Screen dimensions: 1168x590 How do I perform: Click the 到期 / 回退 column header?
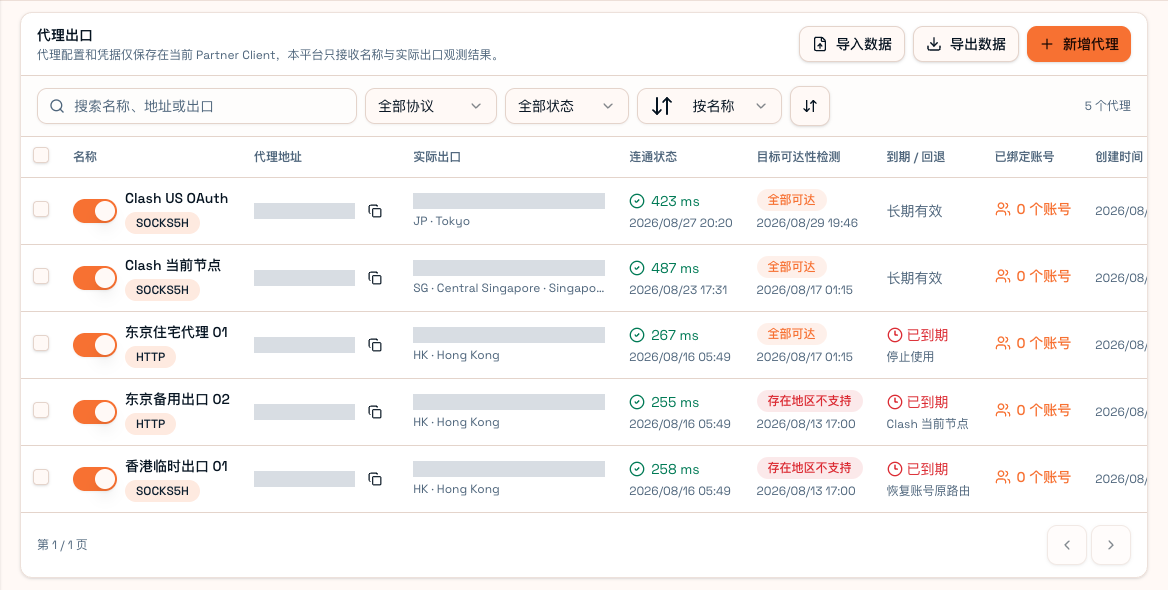[x=916, y=157]
